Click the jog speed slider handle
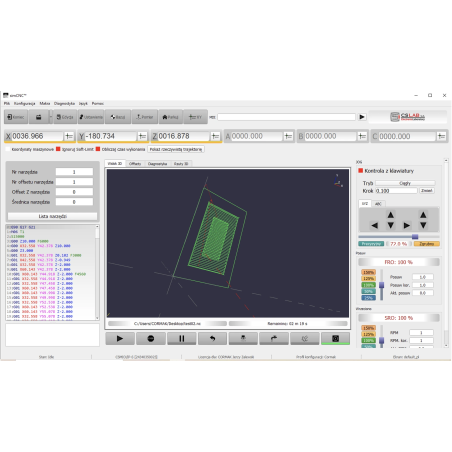452x452 pixels. pyautogui.click(x=415, y=236)
